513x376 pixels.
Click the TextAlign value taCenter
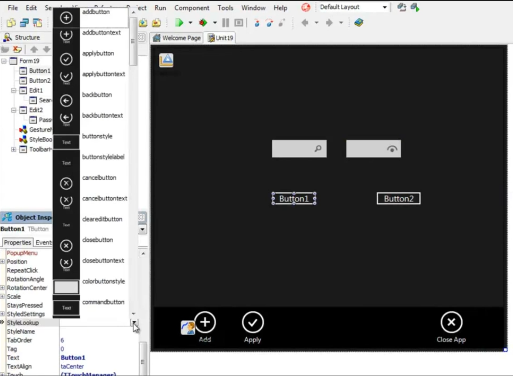[x=72, y=366]
